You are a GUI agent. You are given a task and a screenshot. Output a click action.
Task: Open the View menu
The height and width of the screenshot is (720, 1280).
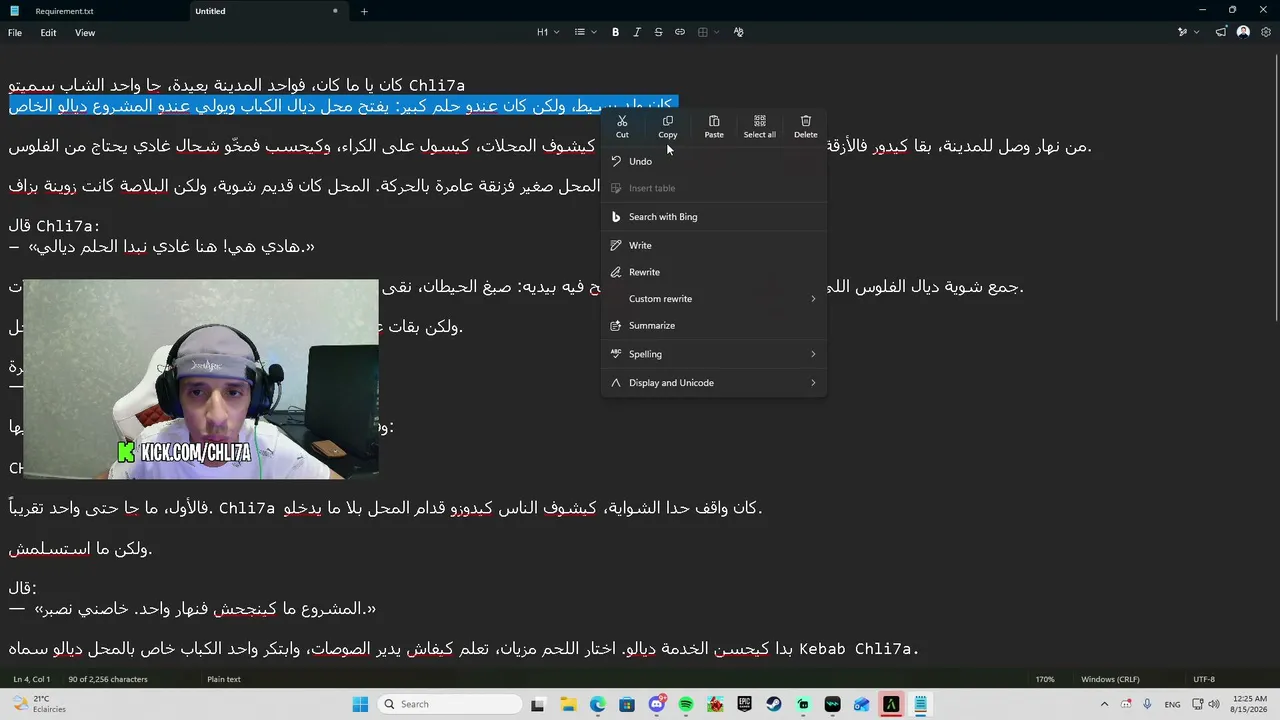coord(85,33)
